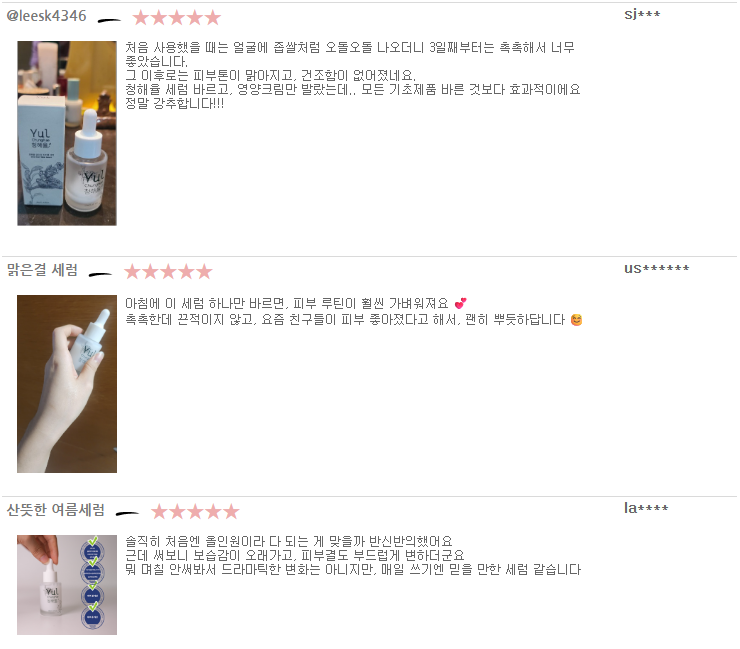Click the pink hearts emoji in second review
The height and width of the screenshot is (649, 740).
click(461, 303)
